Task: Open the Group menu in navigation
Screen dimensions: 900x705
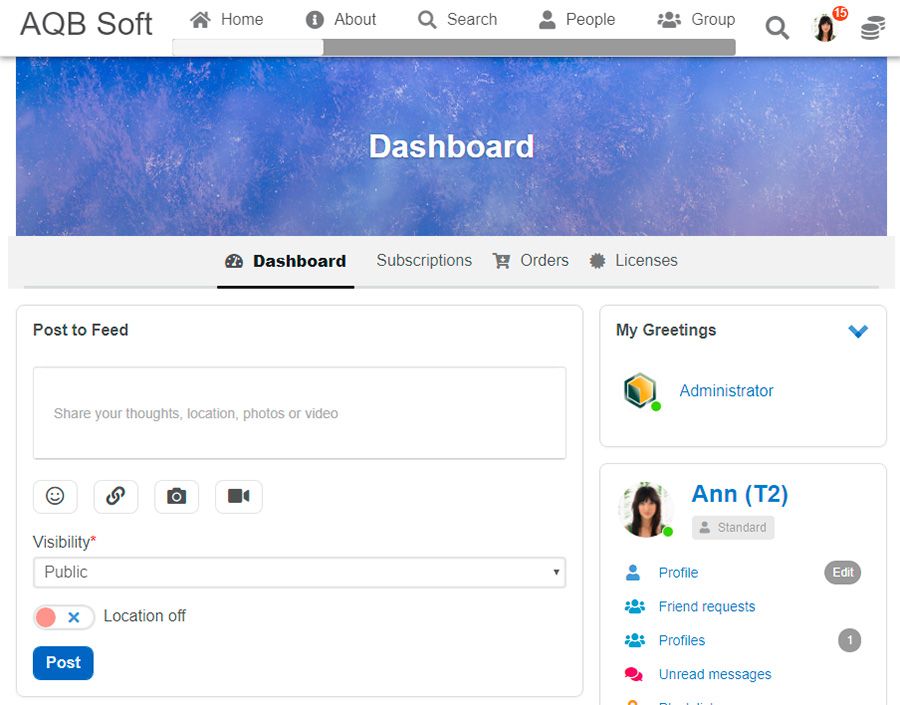Action: pyautogui.click(x=696, y=19)
